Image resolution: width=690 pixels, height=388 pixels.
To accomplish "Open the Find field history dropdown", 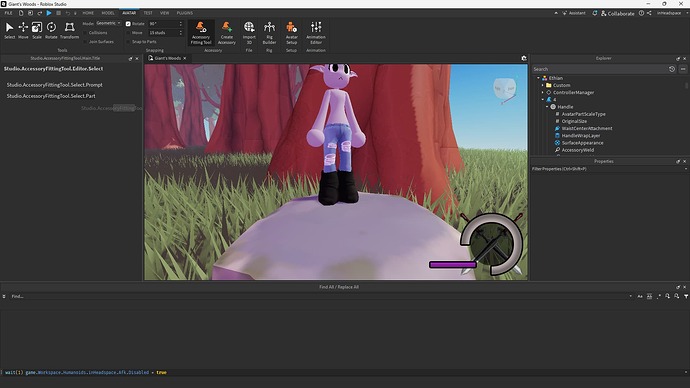I will tap(630, 296).
